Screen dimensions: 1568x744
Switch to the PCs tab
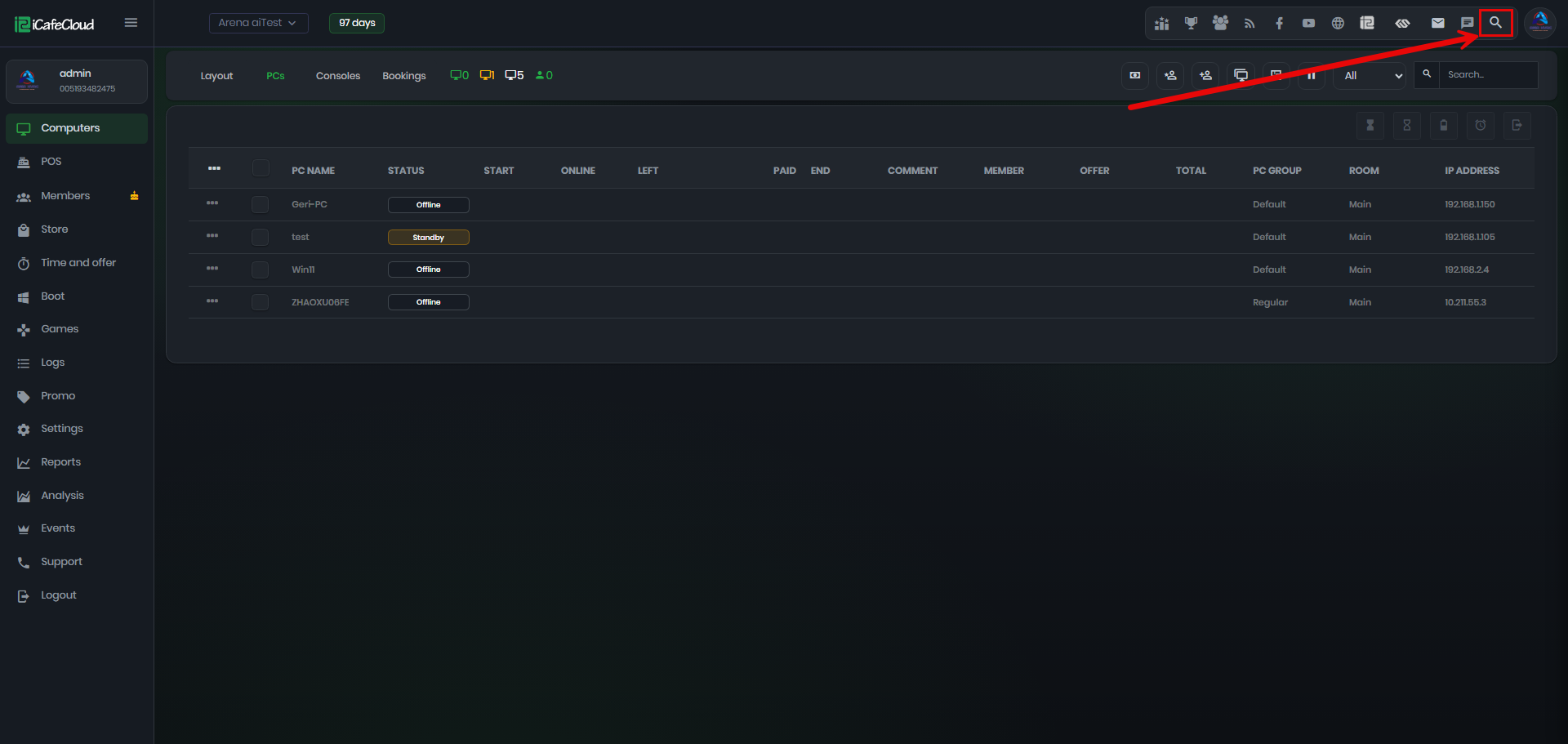(x=275, y=76)
